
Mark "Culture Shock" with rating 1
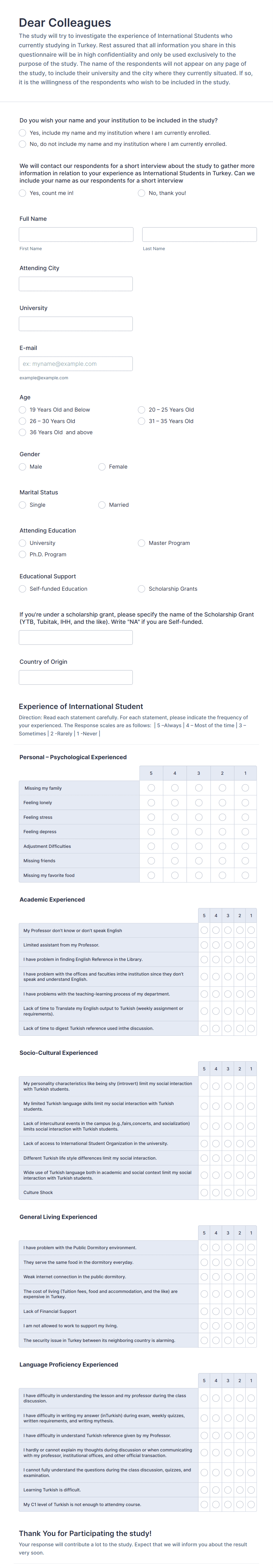(251, 1193)
